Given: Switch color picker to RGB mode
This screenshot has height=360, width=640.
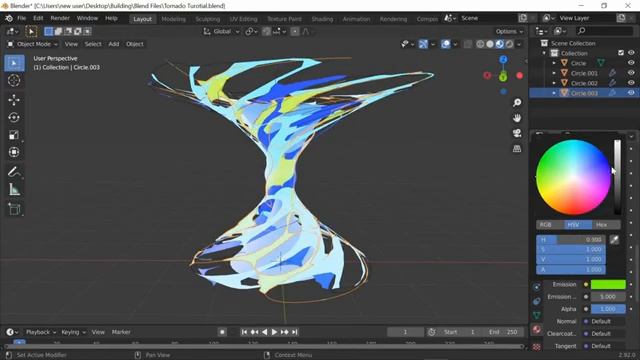Looking at the screenshot, I should coord(550,225).
